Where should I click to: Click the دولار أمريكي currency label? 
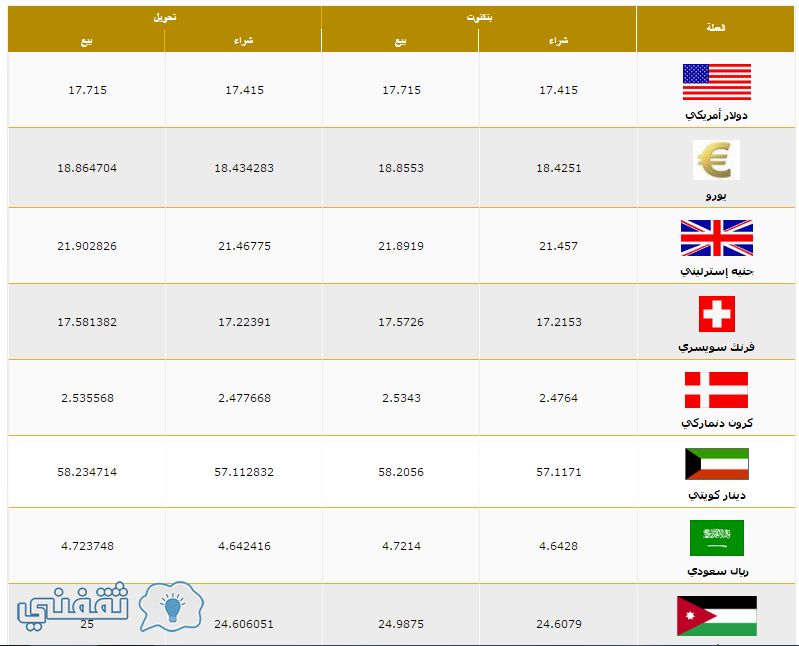click(716, 115)
